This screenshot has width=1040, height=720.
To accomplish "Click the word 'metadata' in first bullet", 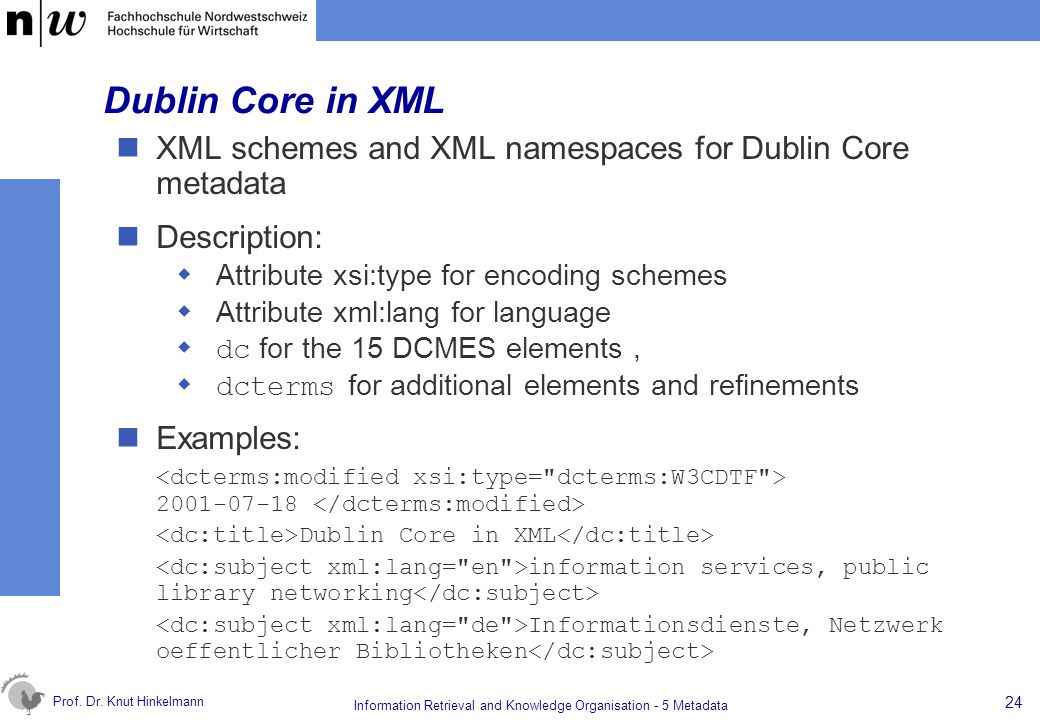I will point(221,184).
